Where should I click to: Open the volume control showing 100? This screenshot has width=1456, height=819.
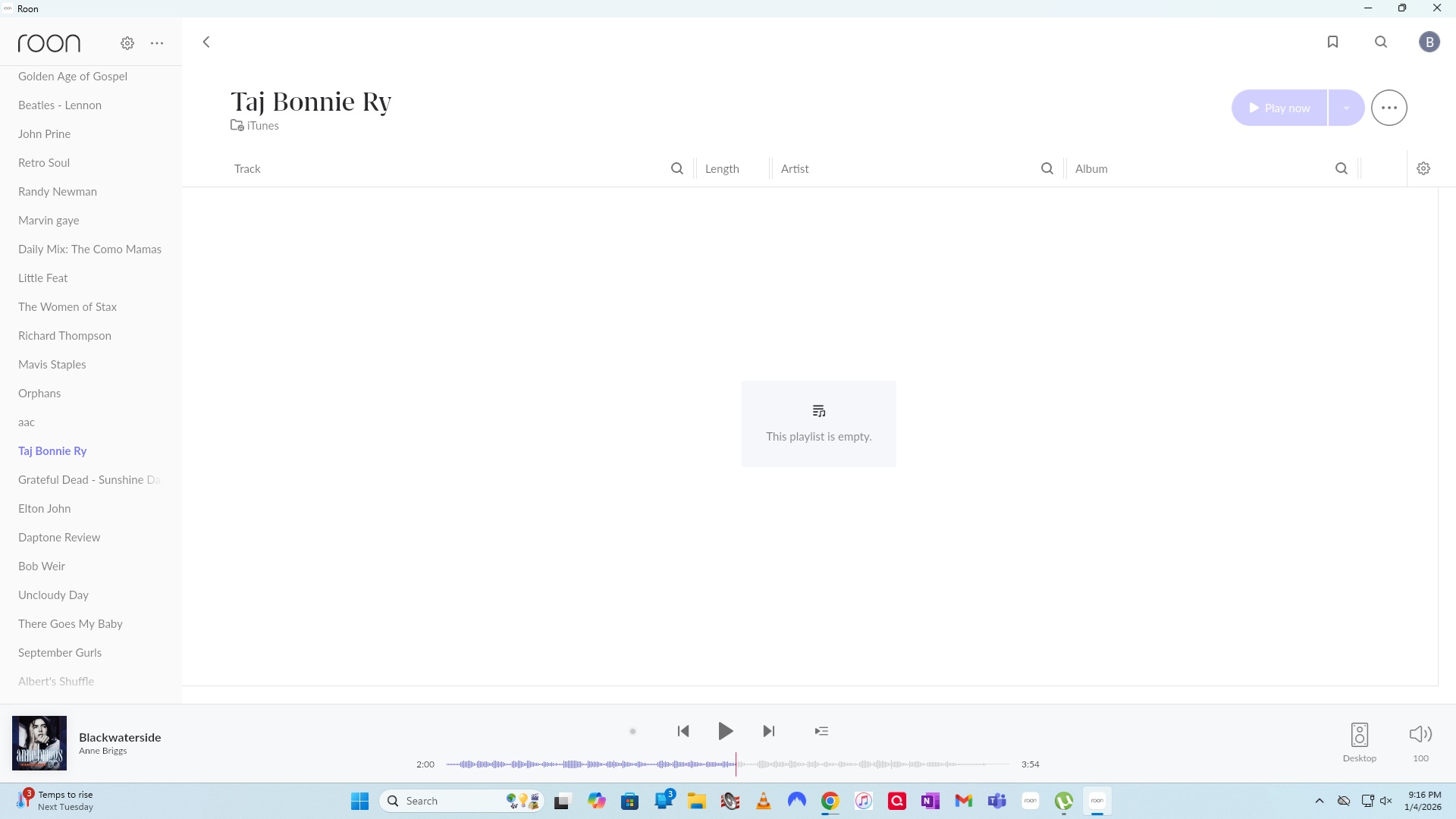pos(1420,734)
